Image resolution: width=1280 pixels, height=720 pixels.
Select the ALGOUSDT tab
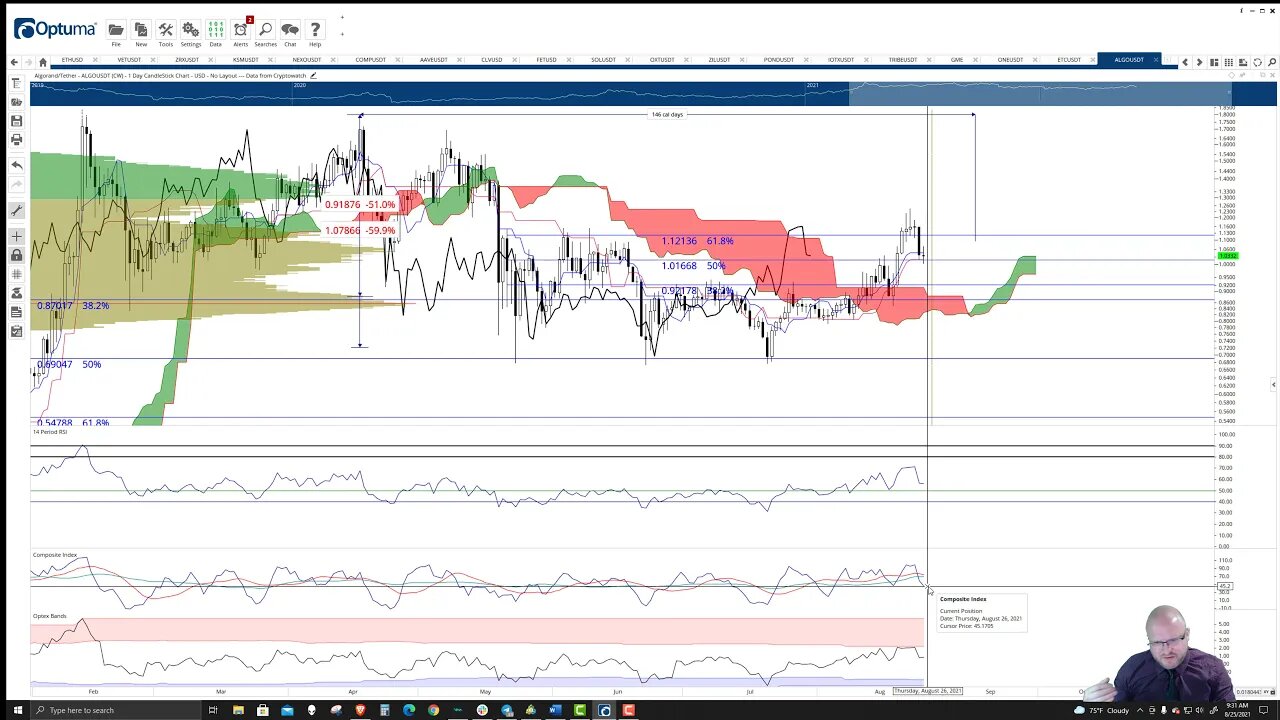(x=1129, y=60)
